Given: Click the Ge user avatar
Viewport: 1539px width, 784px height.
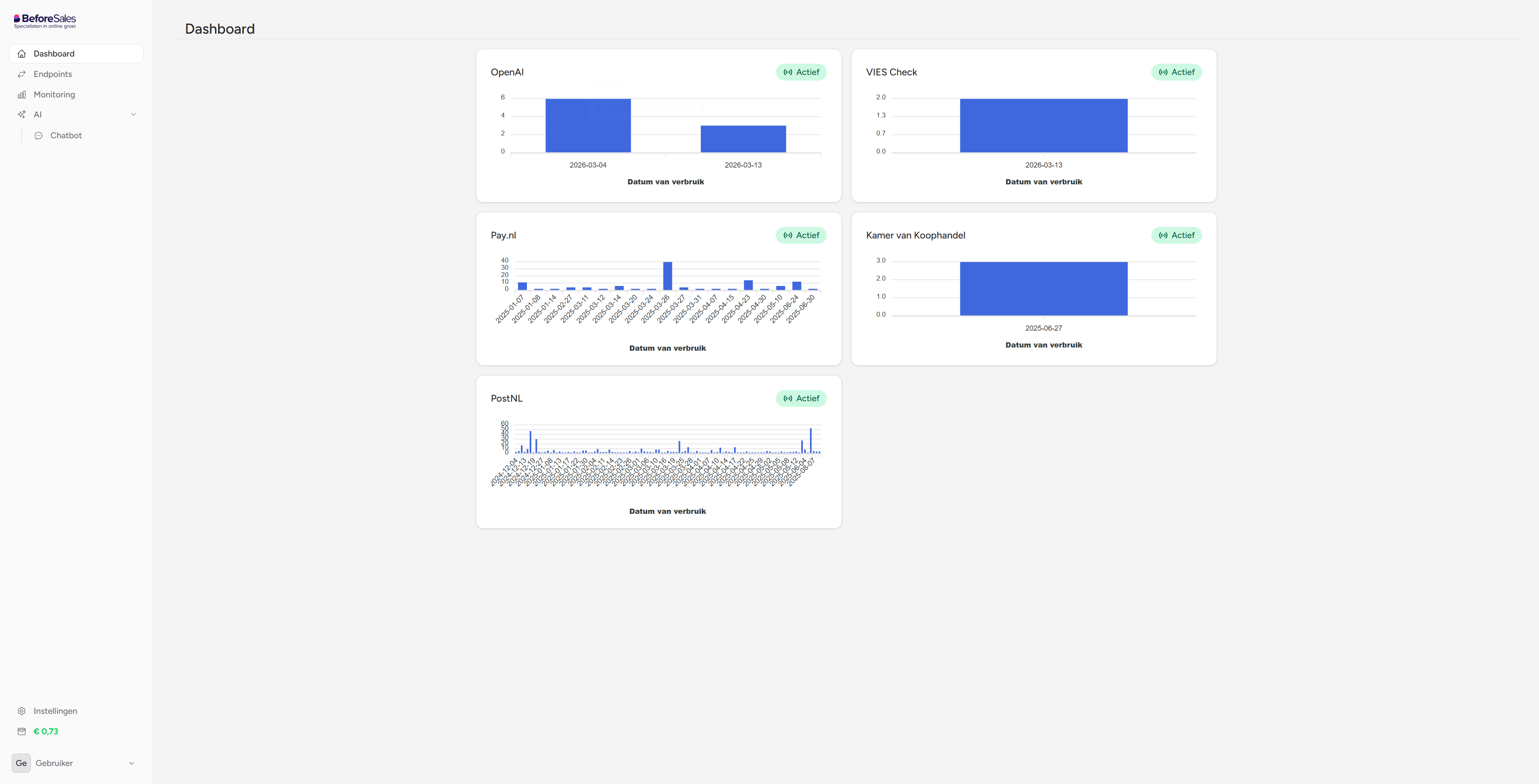Looking at the screenshot, I should click(x=21, y=763).
